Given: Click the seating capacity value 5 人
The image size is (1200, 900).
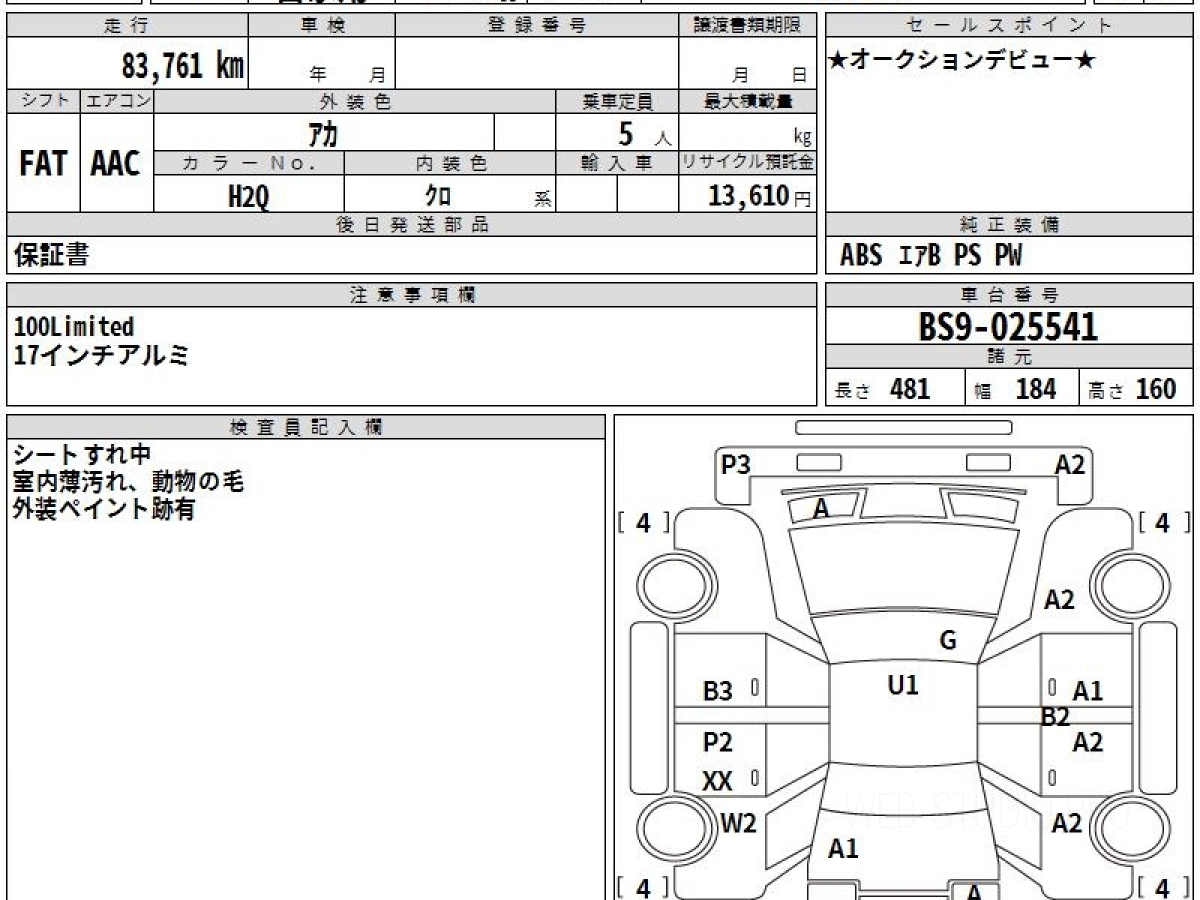Looking at the screenshot, I should click(x=644, y=133).
